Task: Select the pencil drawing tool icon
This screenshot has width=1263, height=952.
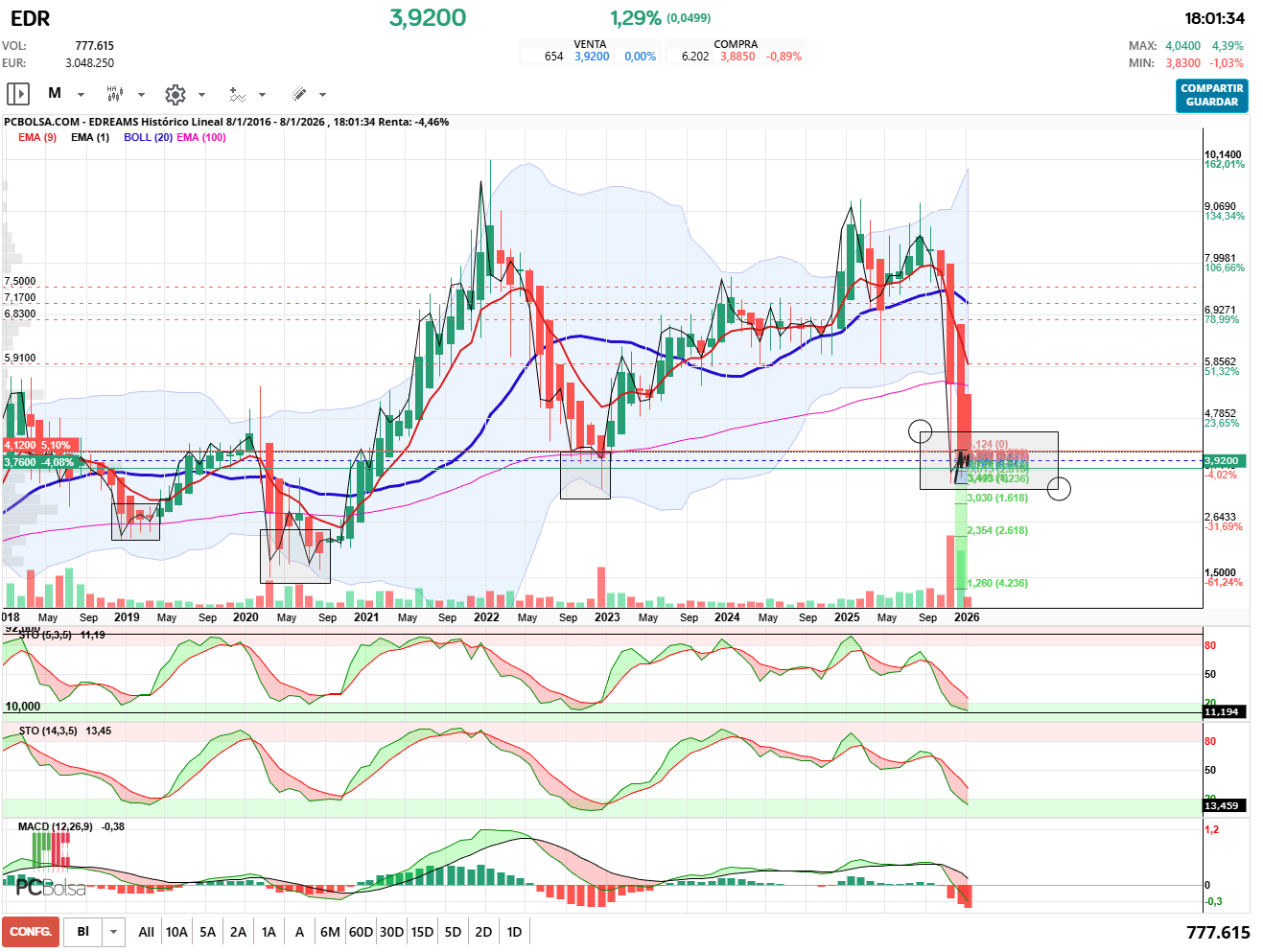Action: tap(298, 94)
